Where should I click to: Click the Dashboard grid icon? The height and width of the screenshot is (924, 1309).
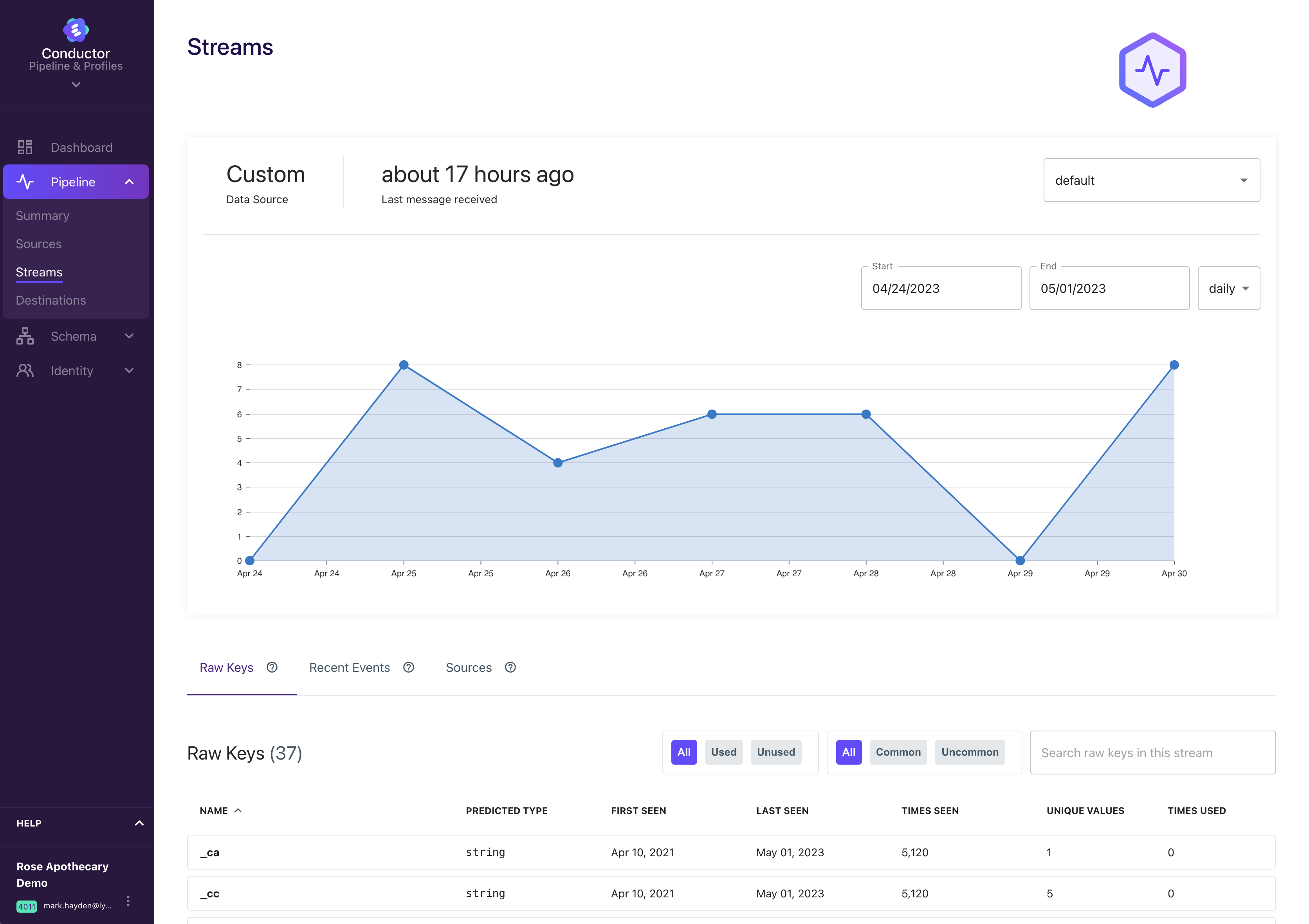25,147
